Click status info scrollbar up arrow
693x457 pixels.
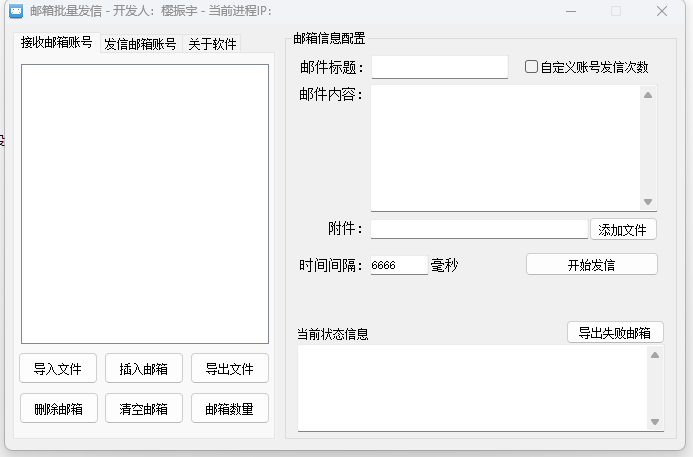coord(655,355)
